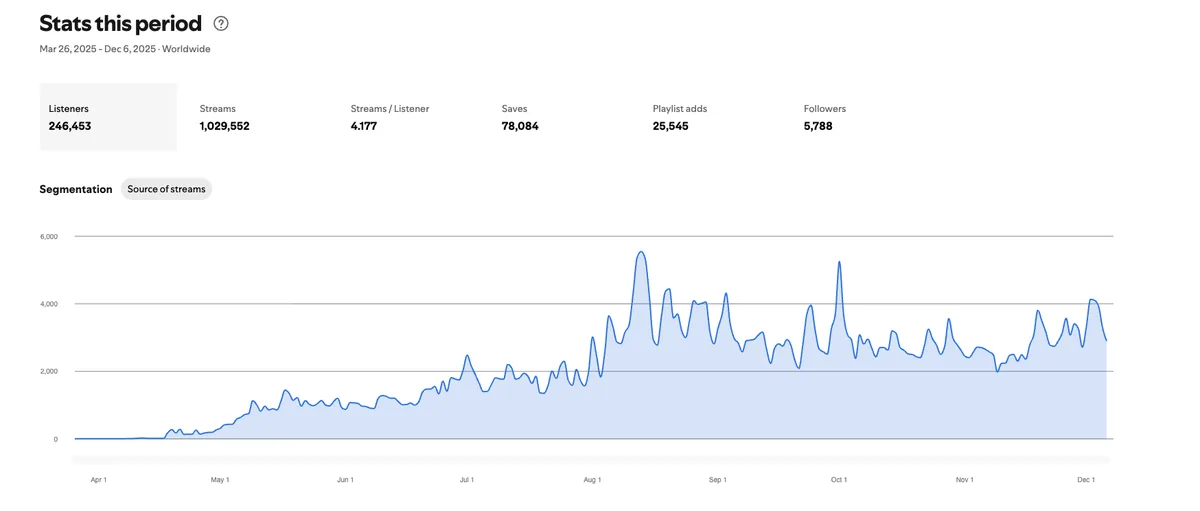This screenshot has width=1200, height=511.
Task: Click the 4.177 streams per listener value
Action: [x=364, y=126]
